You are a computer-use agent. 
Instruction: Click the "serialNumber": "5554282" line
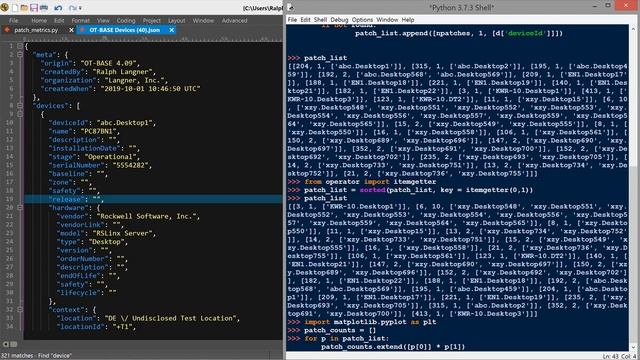[100, 165]
